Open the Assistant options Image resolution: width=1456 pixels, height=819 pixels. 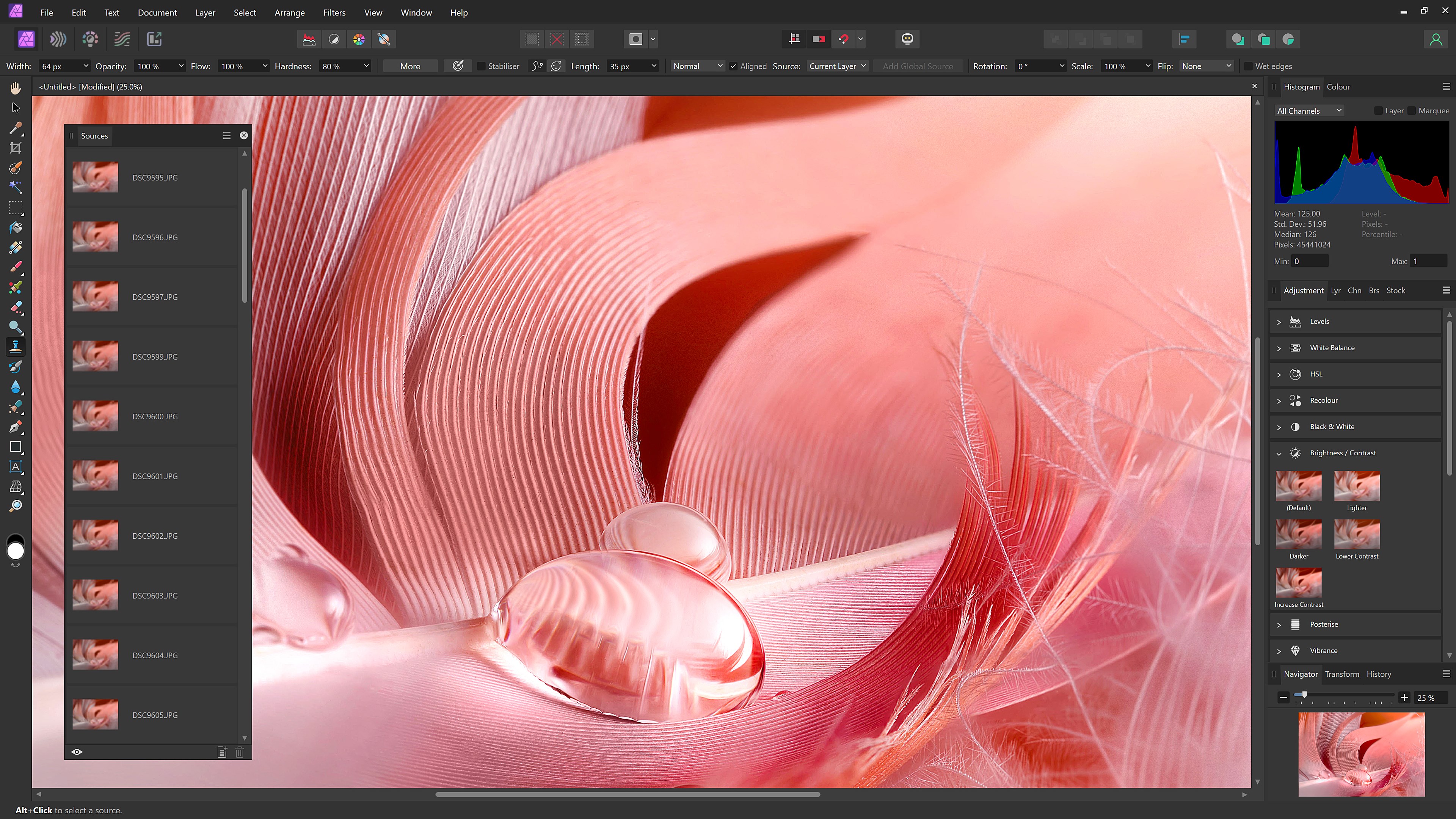(908, 39)
